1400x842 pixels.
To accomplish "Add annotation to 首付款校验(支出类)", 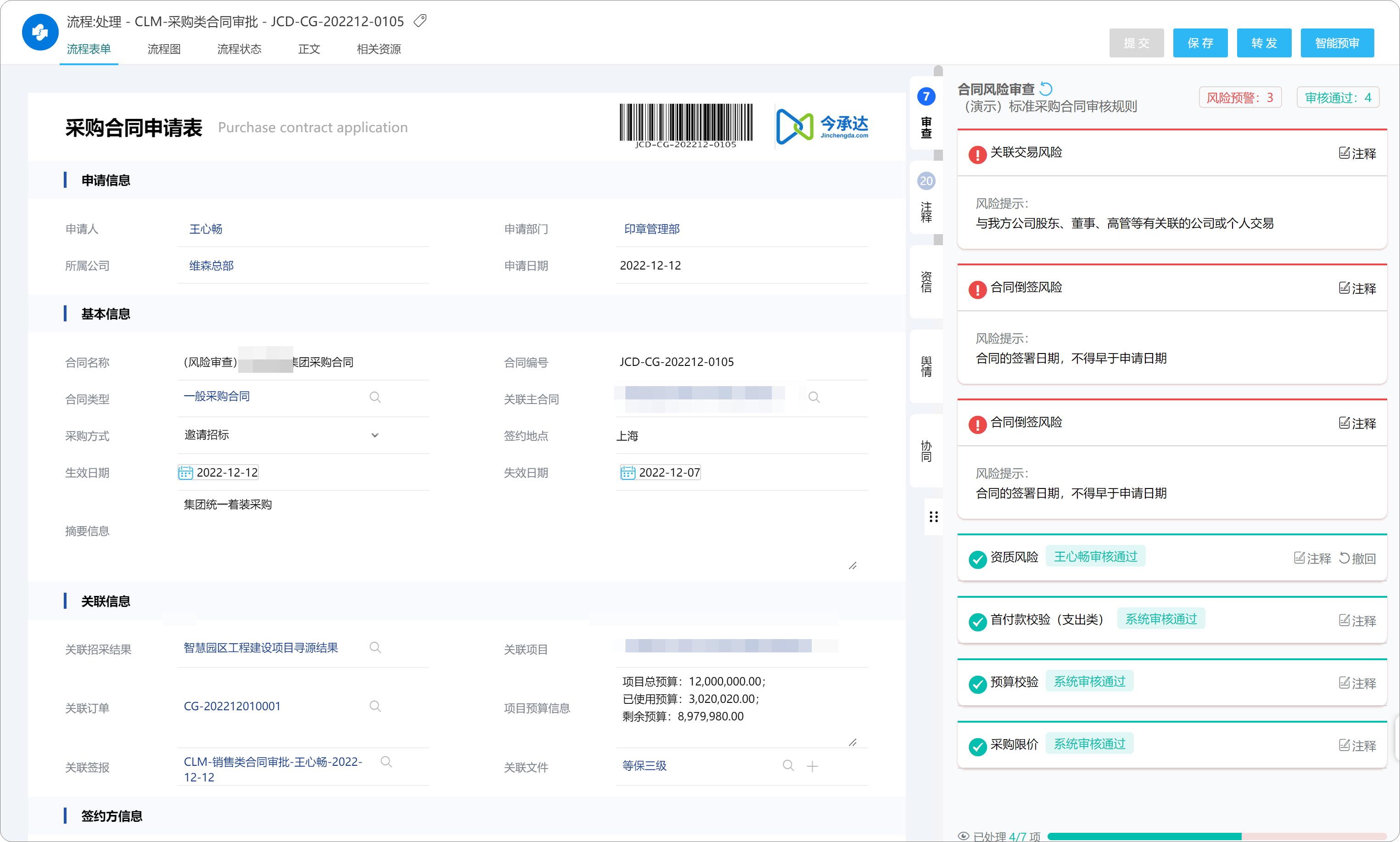I will click(x=1357, y=621).
